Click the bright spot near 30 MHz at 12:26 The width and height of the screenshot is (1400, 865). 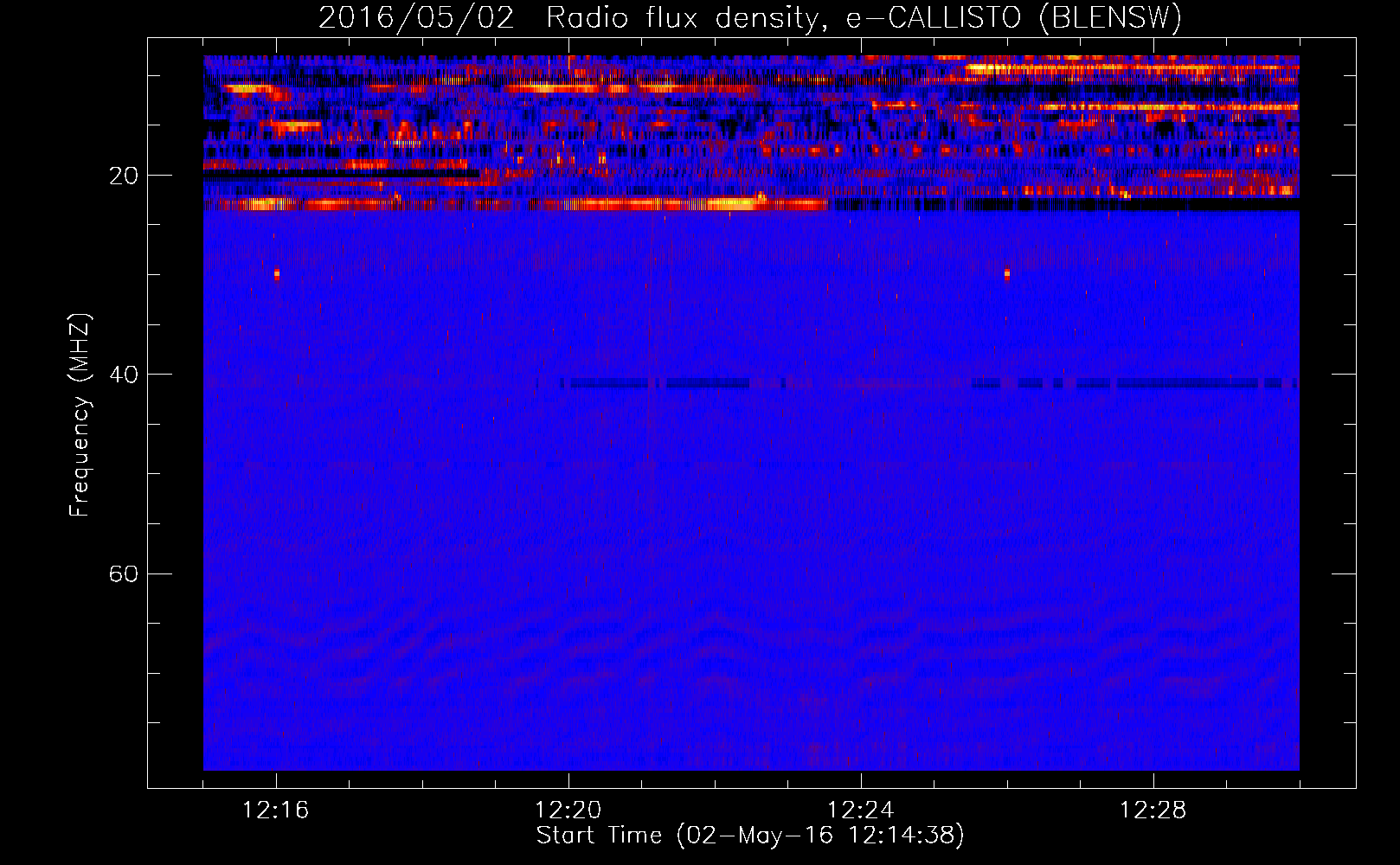tap(1007, 274)
